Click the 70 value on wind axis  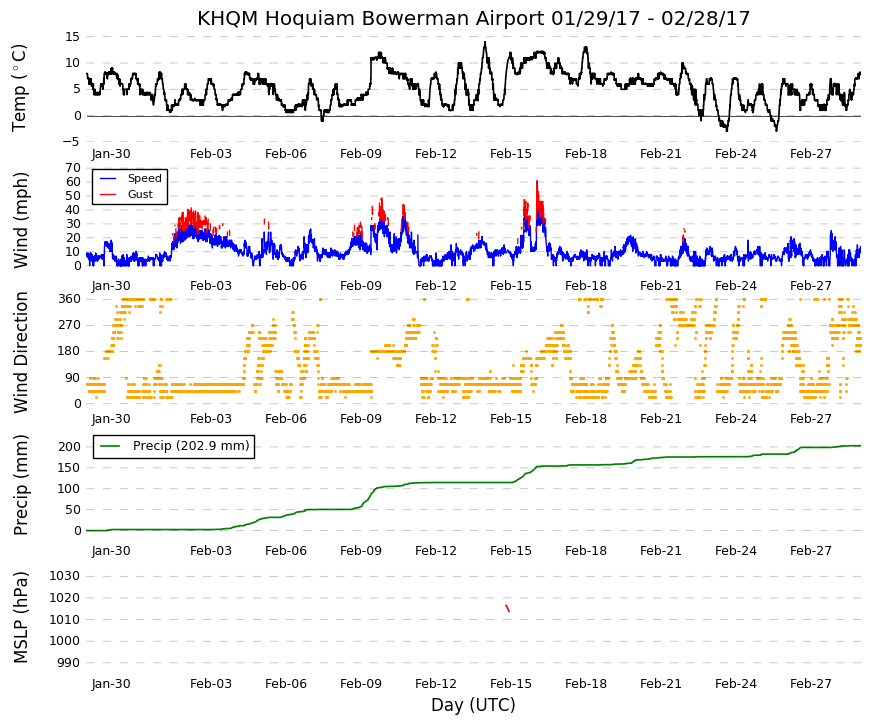(x=73, y=168)
